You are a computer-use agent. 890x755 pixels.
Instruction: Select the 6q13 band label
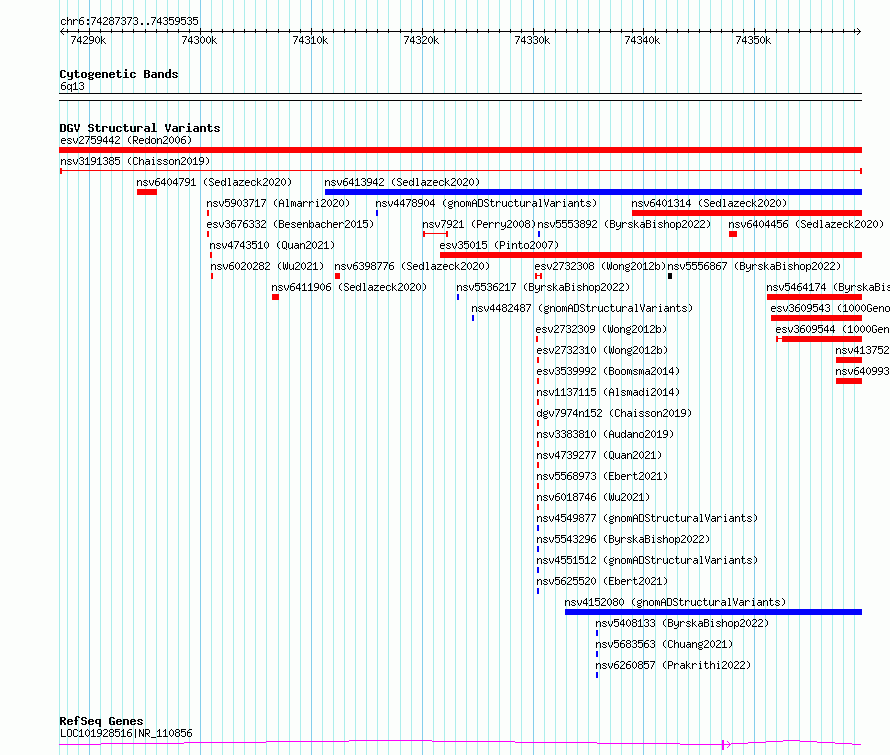pos(72,86)
